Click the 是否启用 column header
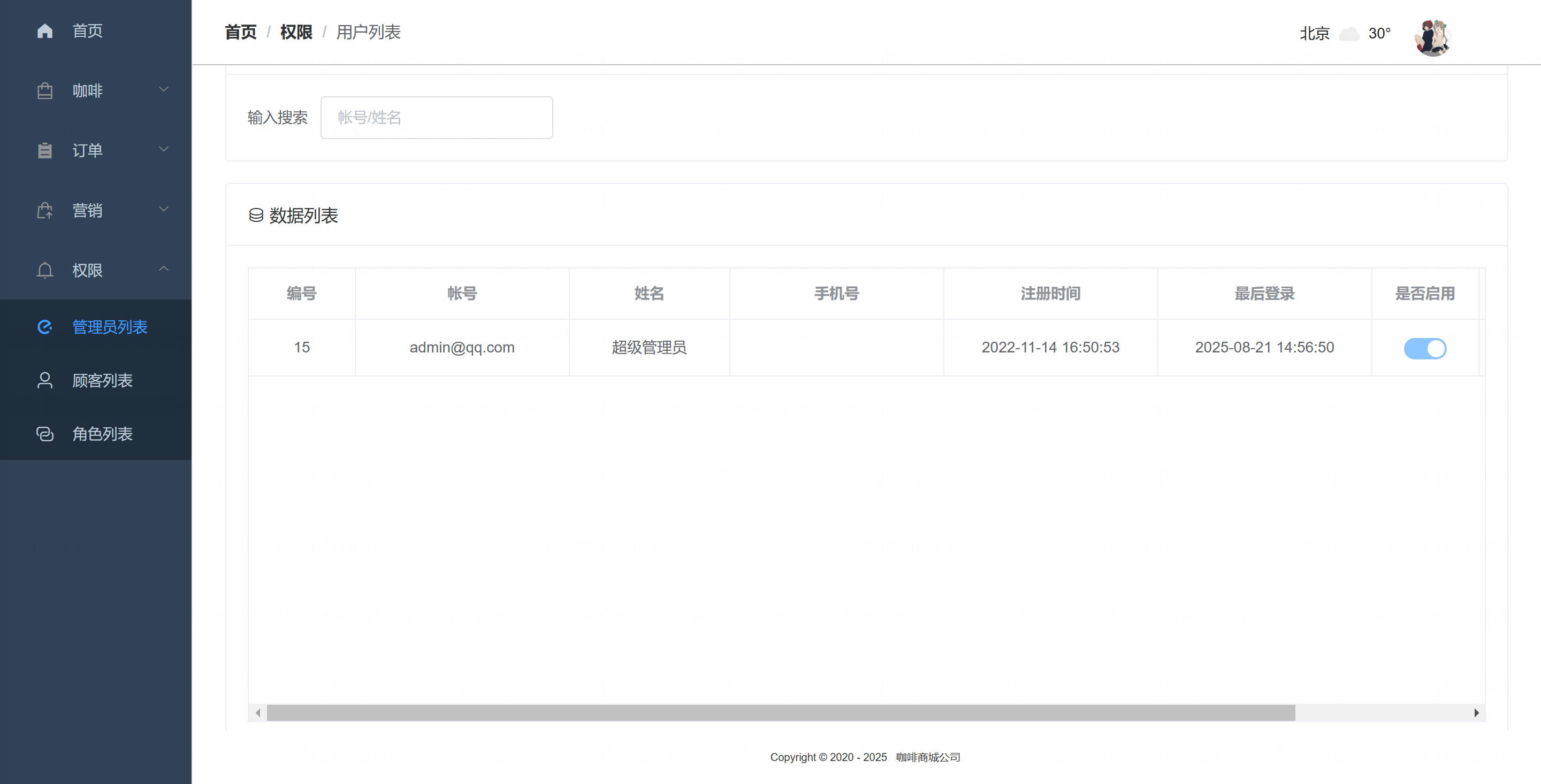This screenshot has height=784, width=1541. pyautogui.click(x=1425, y=294)
